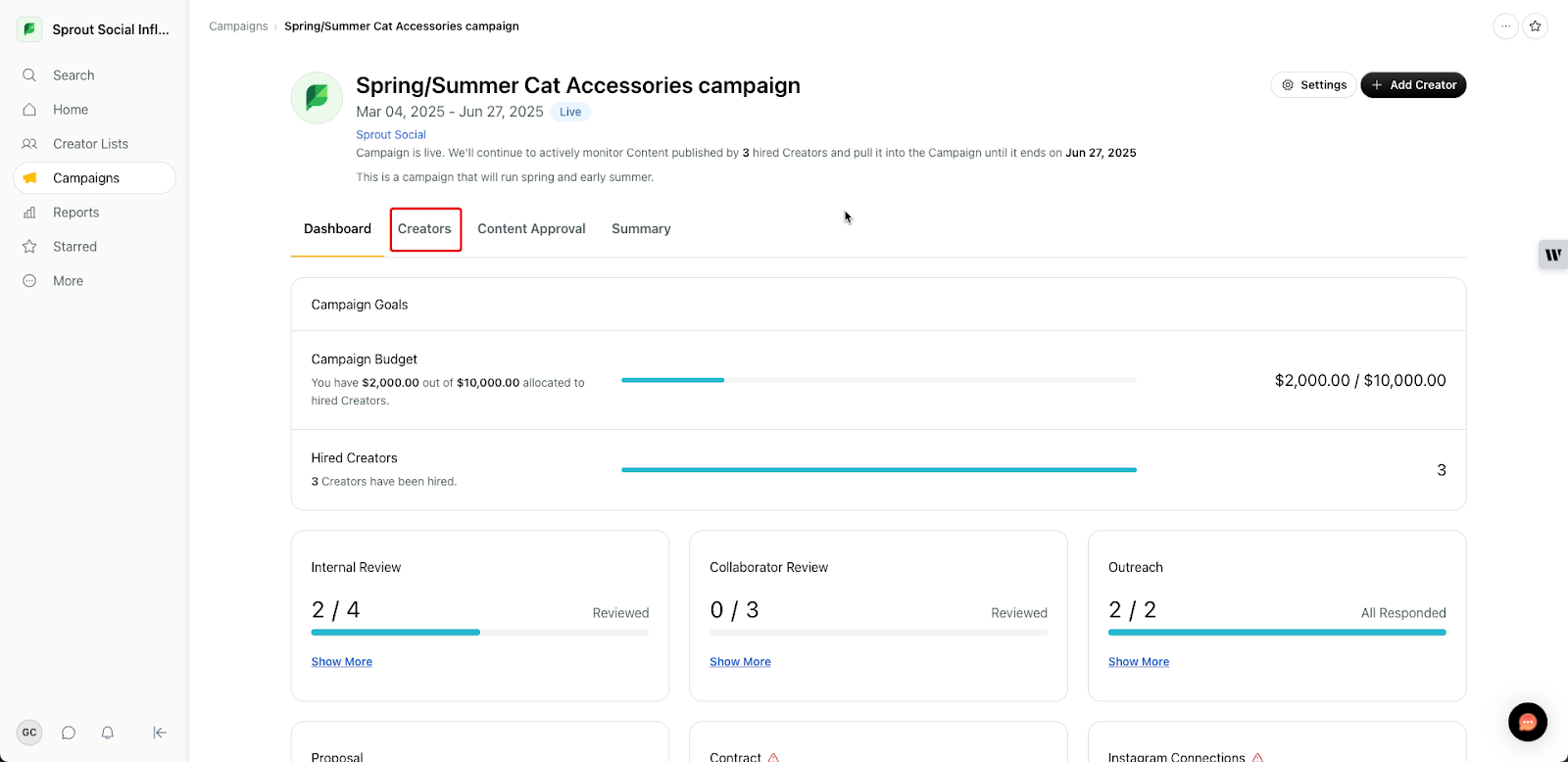Viewport: 1568px width, 762px height.
Task: Click the campaign title heading
Action: tap(578, 86)
